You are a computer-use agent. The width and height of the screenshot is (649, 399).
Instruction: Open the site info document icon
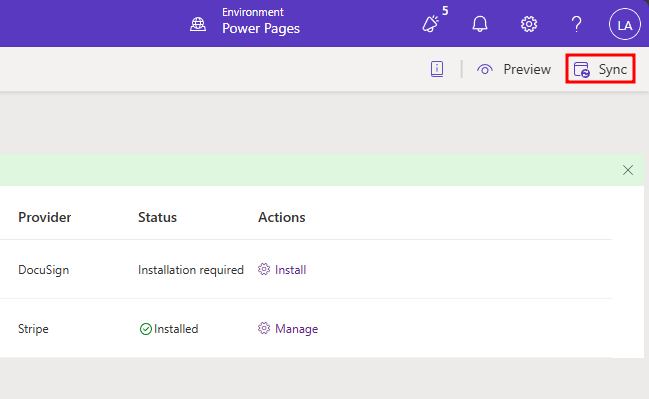(x=437, y=69)
